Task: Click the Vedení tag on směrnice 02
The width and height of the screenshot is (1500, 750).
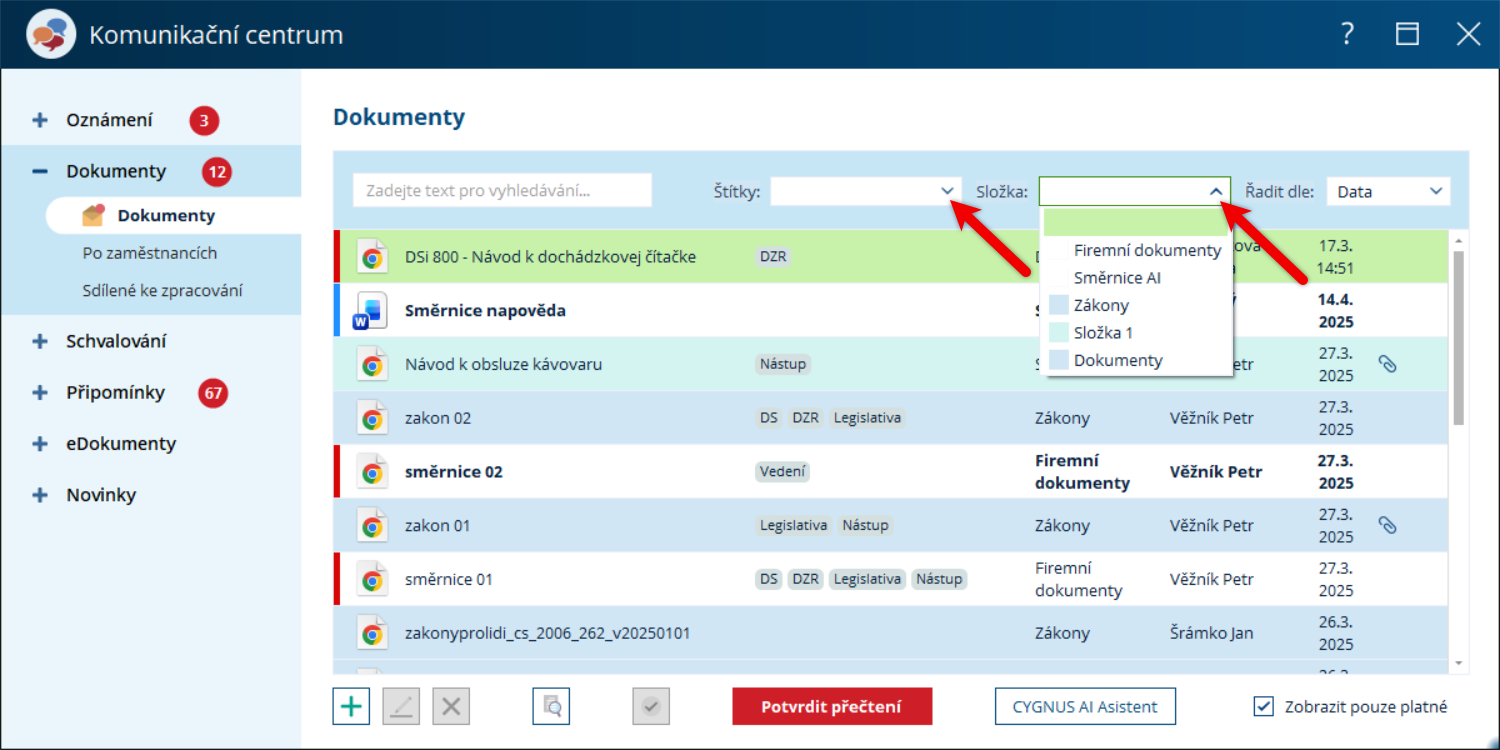Action: click(783, 472)
